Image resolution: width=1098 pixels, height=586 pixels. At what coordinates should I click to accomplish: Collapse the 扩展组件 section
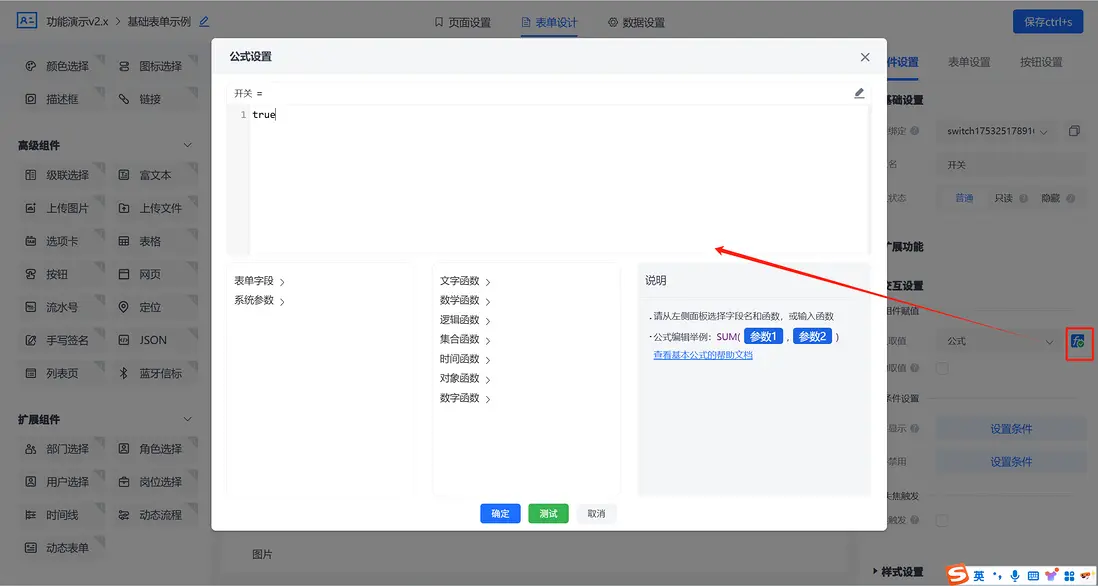pos(187,419)
